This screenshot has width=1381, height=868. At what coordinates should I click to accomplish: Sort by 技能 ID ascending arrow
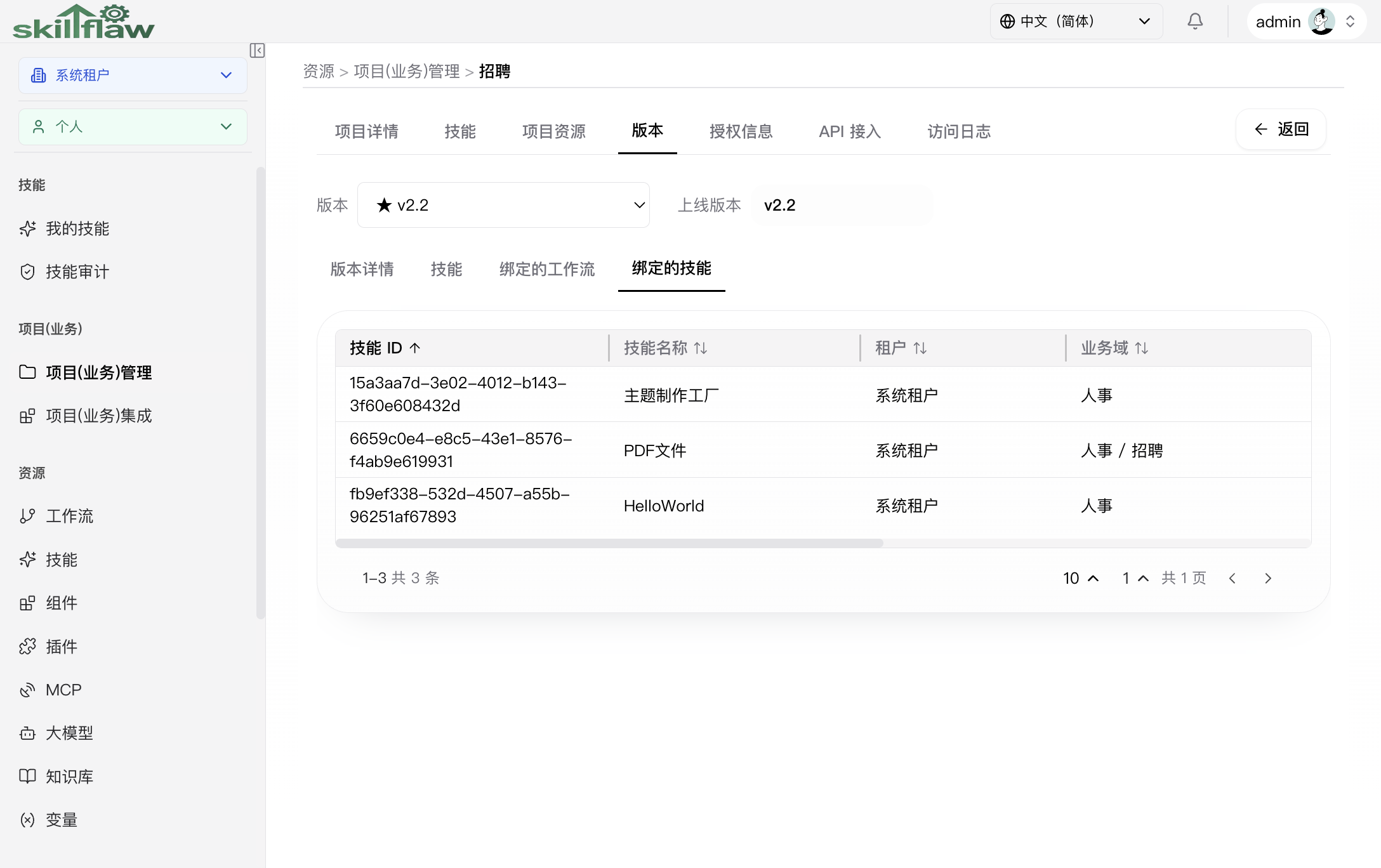click(x=415, y=348)
